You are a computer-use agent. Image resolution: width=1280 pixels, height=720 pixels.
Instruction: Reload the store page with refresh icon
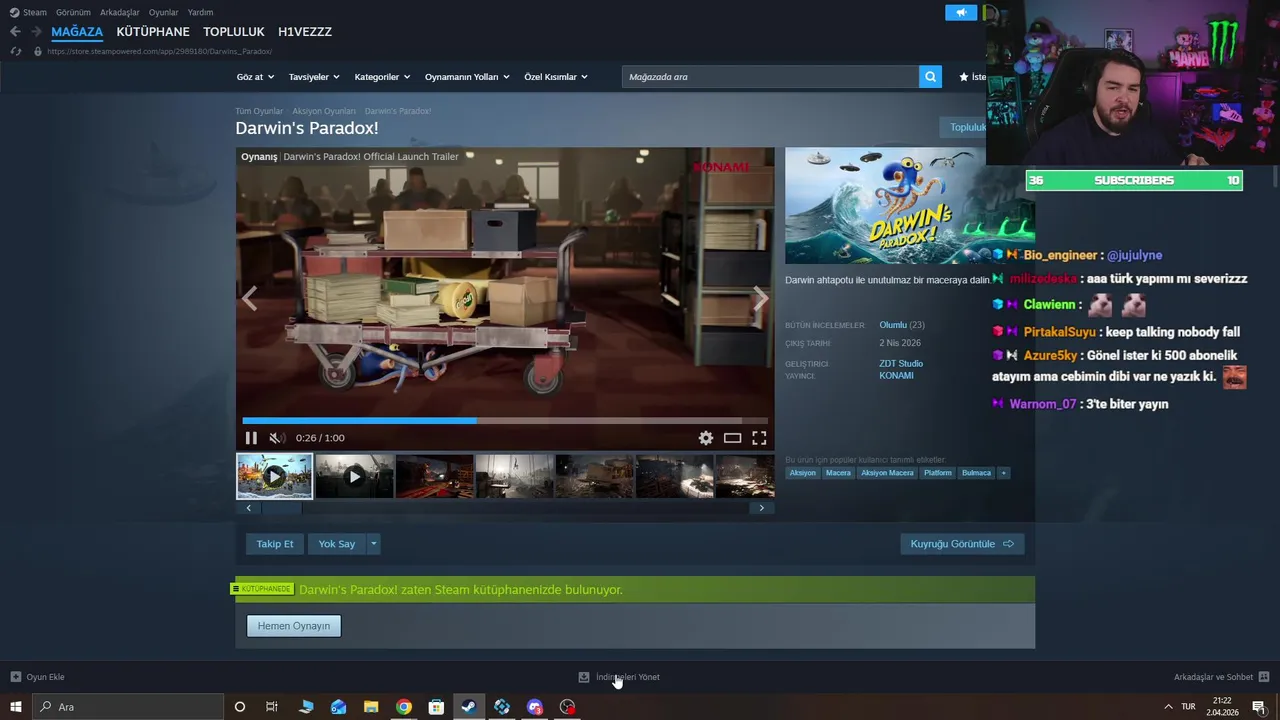pos(15,51)
